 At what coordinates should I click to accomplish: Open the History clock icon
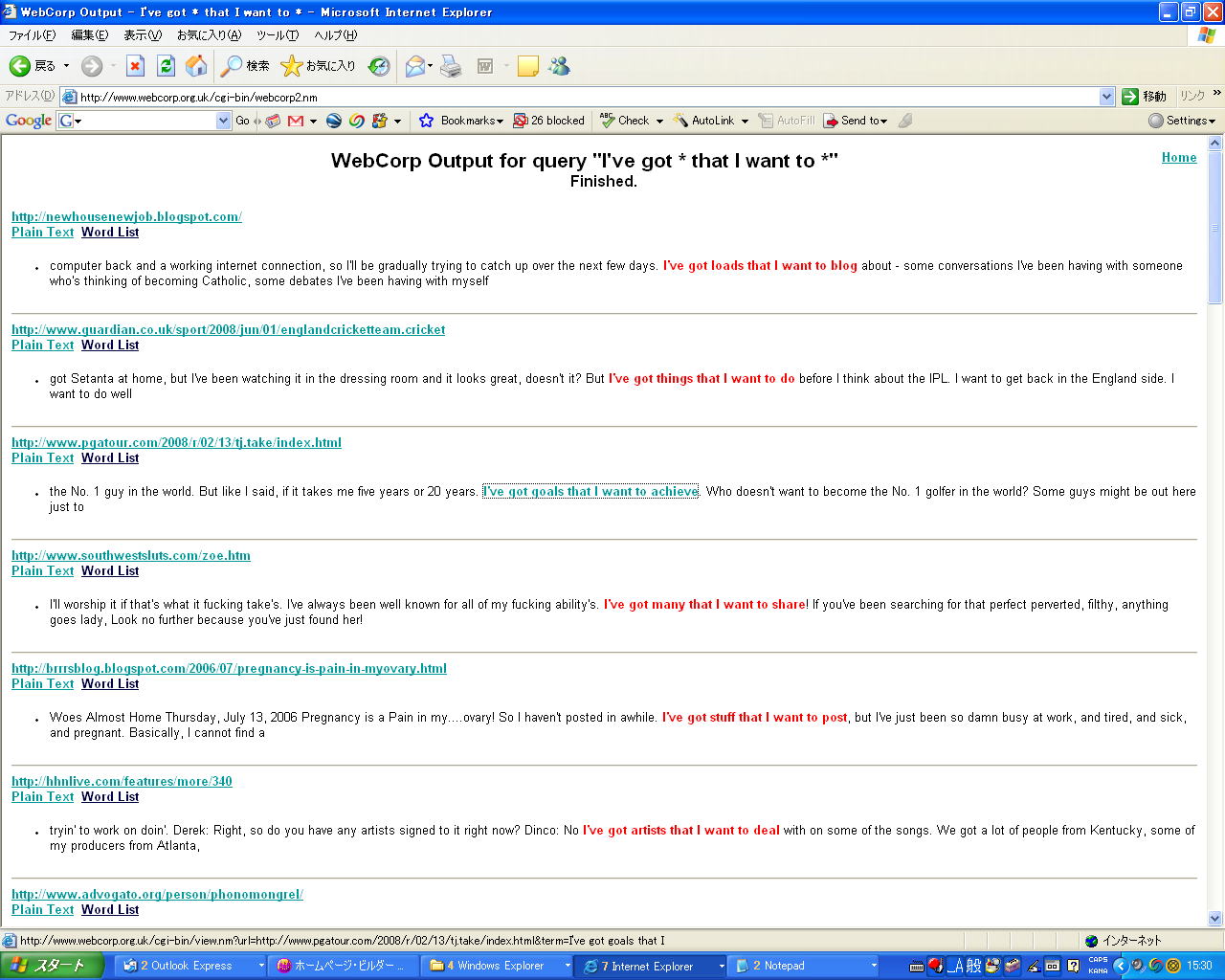point(379,66)
